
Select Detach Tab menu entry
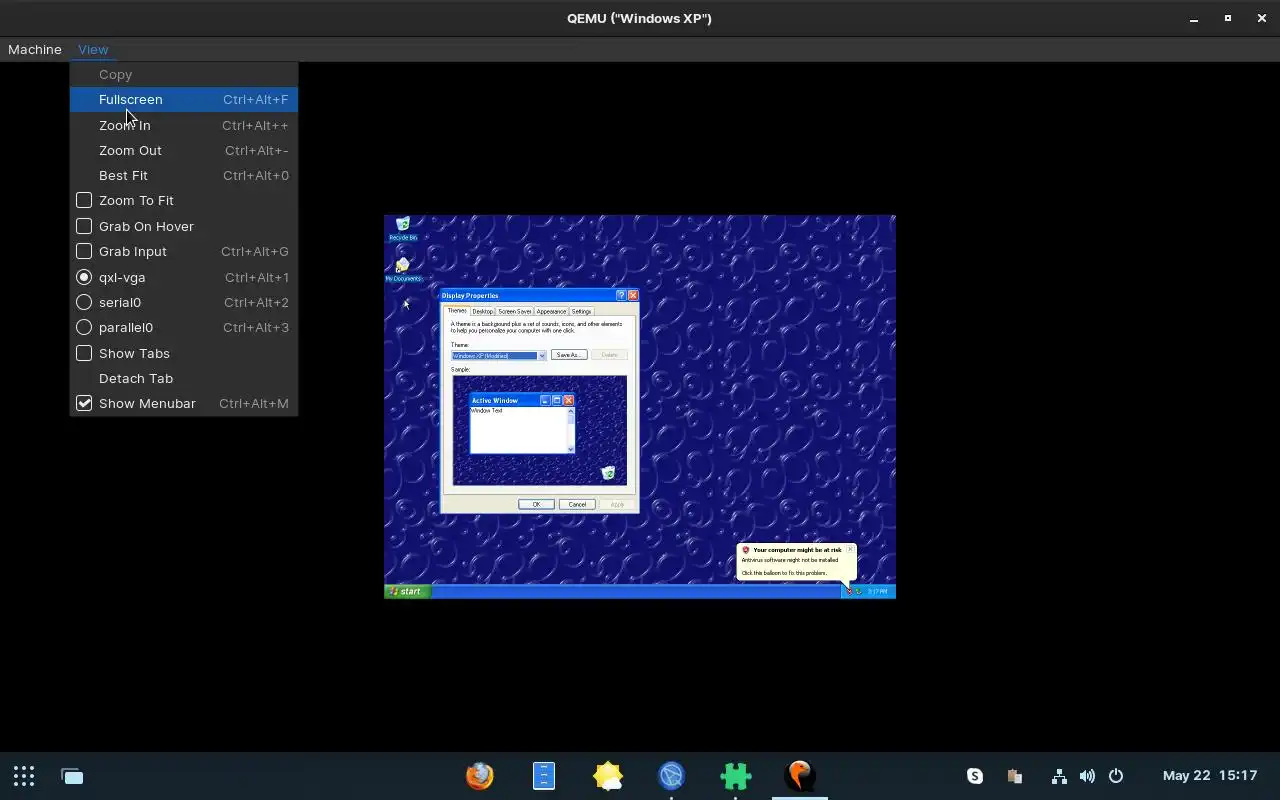183,378
